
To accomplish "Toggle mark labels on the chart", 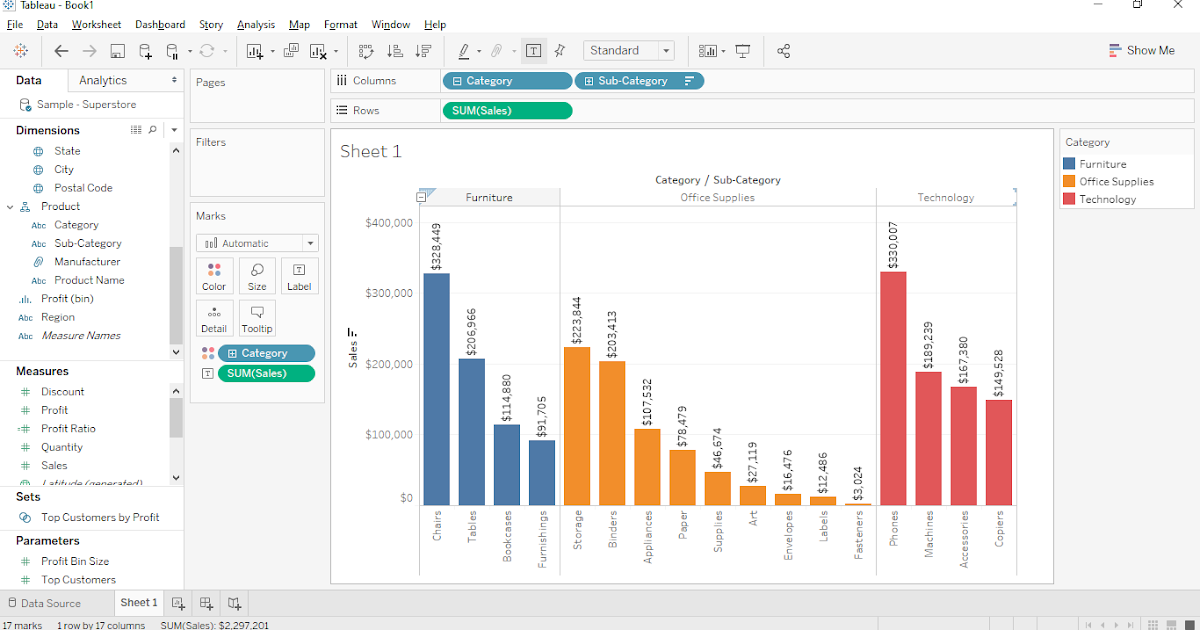I will click(534, 50).
